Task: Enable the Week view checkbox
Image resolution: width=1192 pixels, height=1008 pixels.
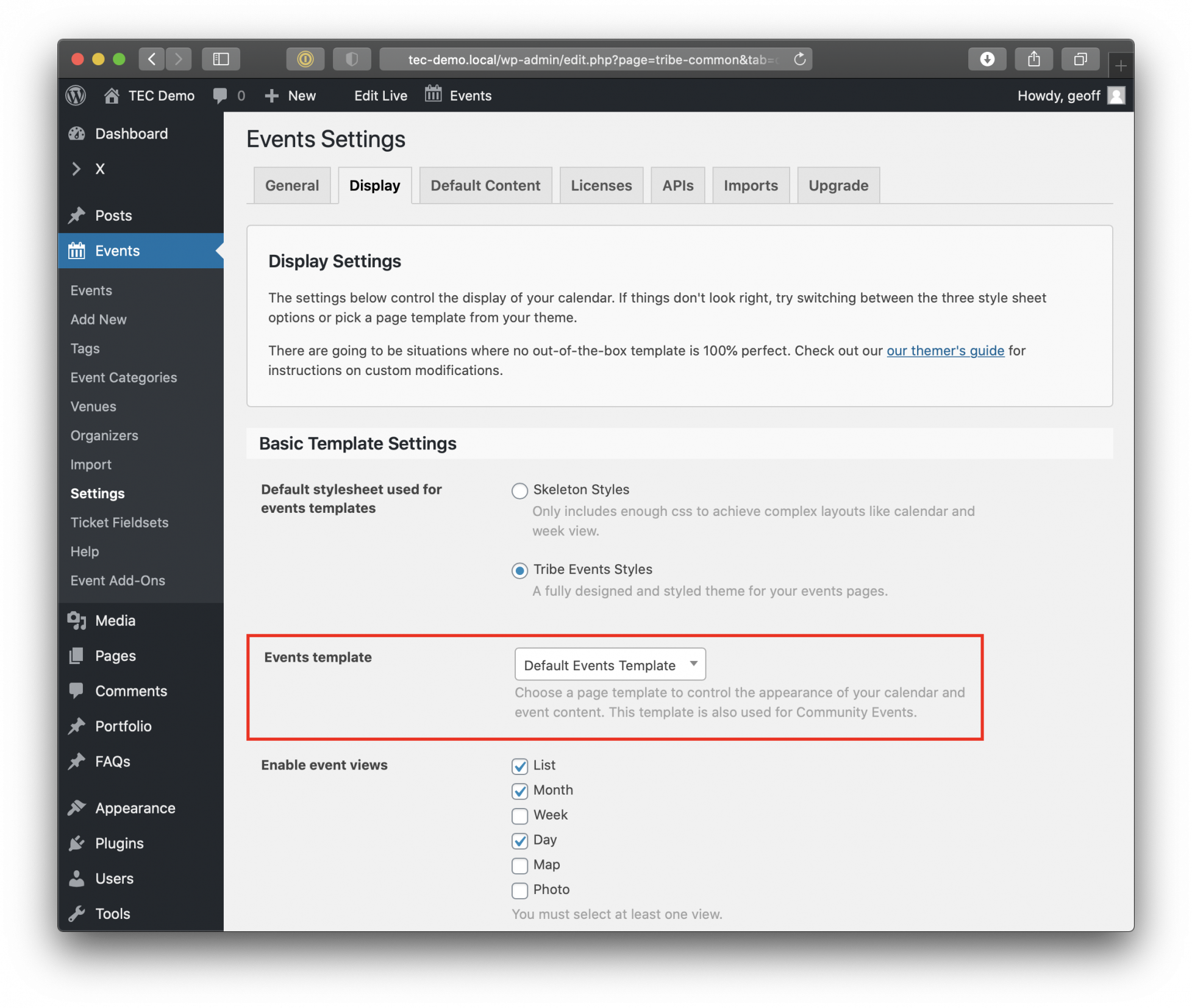Action: pyautogui.click(x=519, y=816)
